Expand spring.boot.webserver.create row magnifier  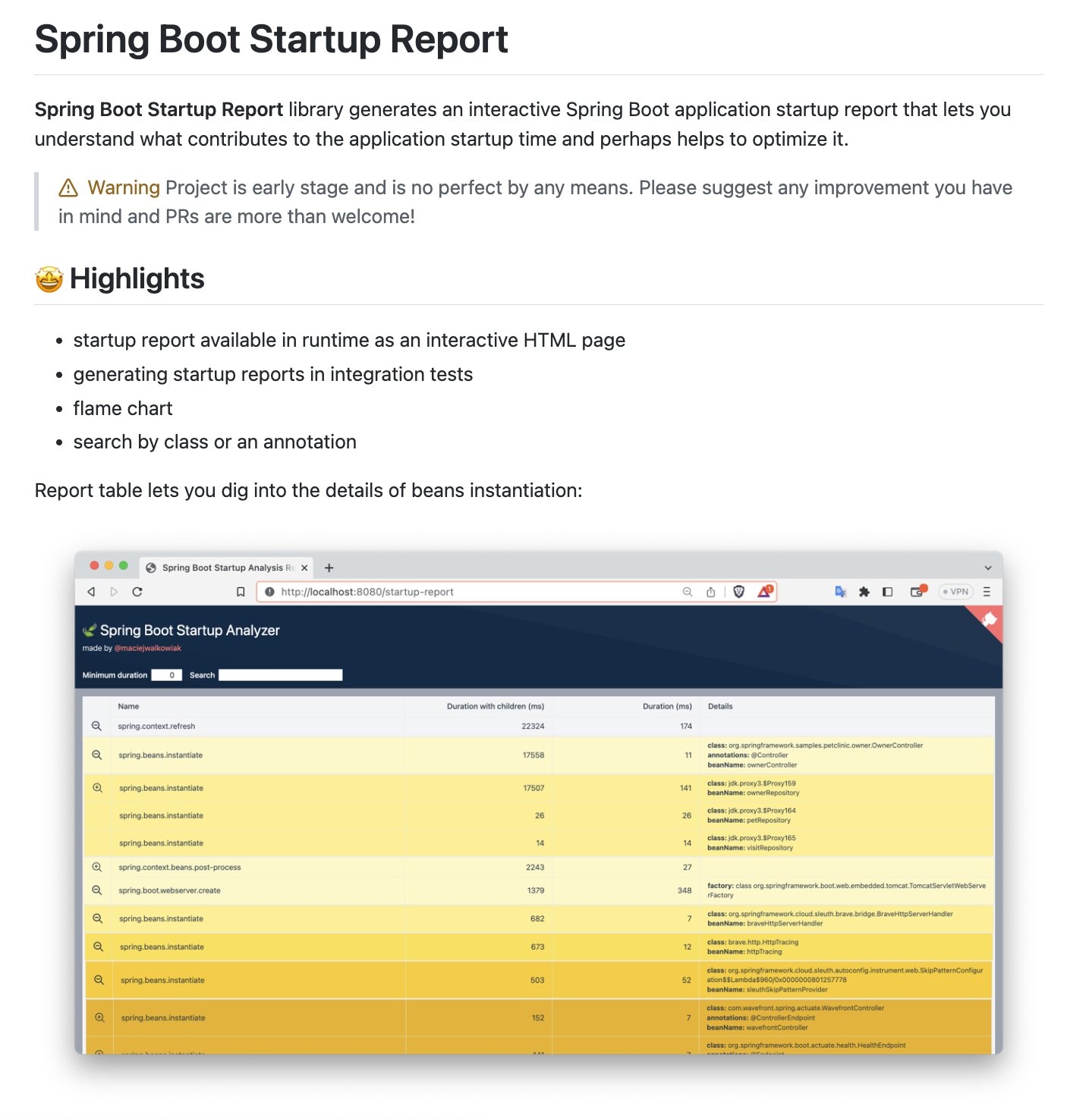tap(96, 890)
